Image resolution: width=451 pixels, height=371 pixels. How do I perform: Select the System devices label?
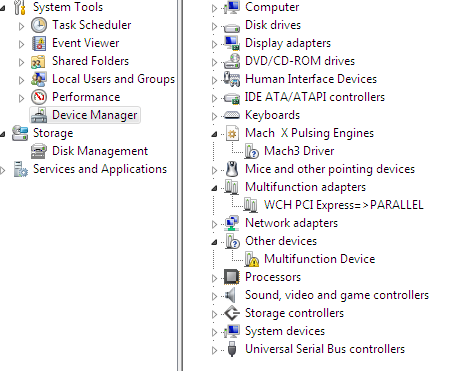[285, 331]
